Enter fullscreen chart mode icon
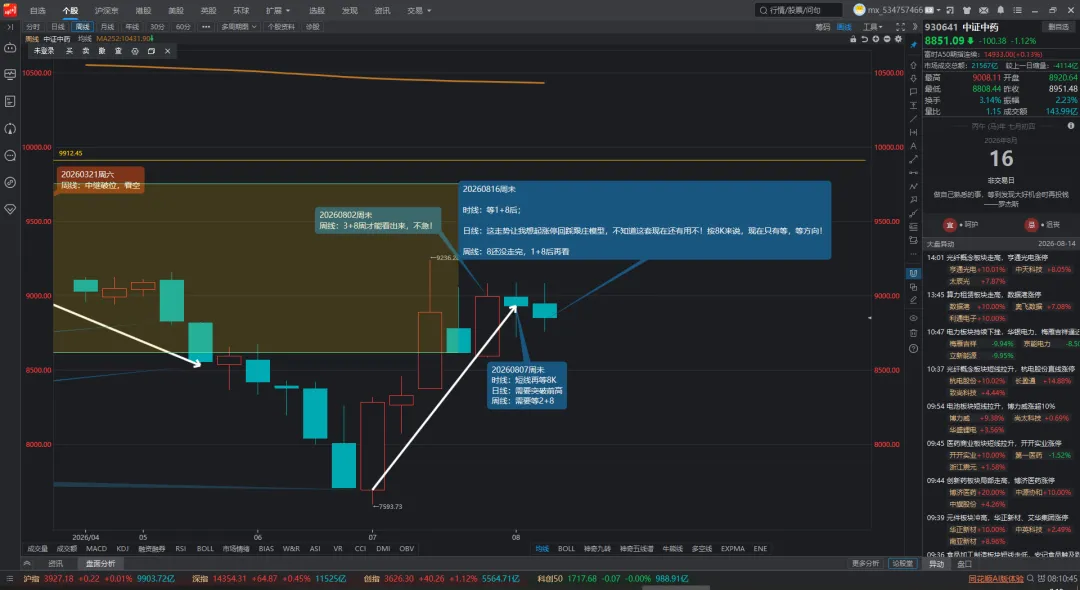This screenshot has width=1080, height=590. [x=900, y=27]
